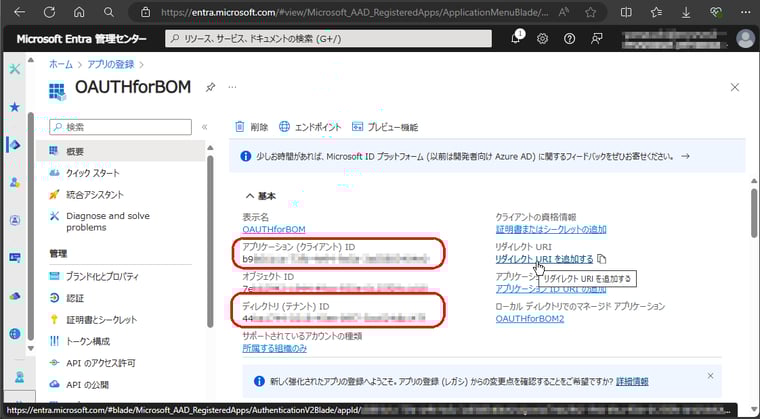The image size is (760, 419).
Task: Collapse the 基本 essentials section
Action: (261, 196)
